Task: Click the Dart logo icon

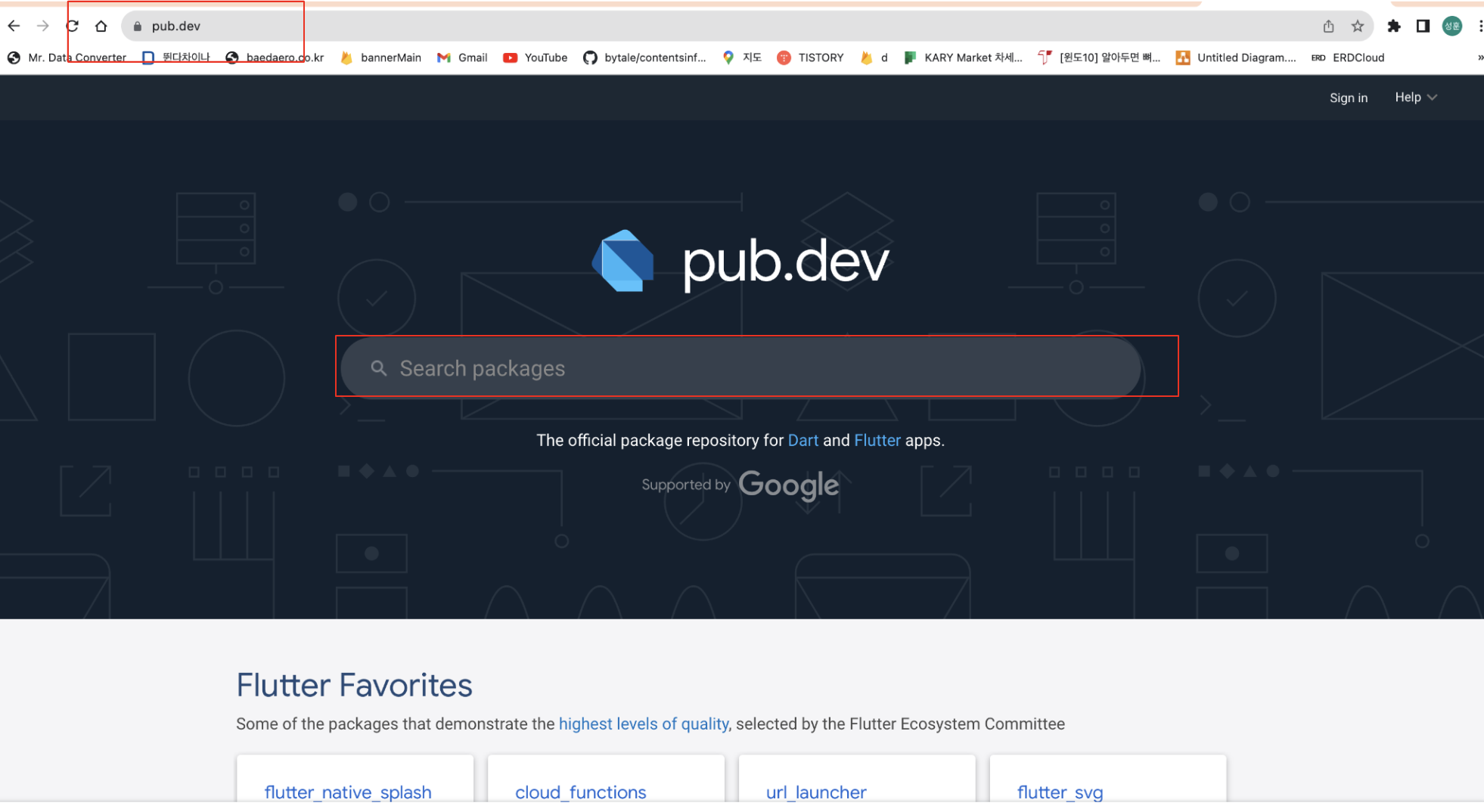Action: pyautogui.click(x=622, y=261)
